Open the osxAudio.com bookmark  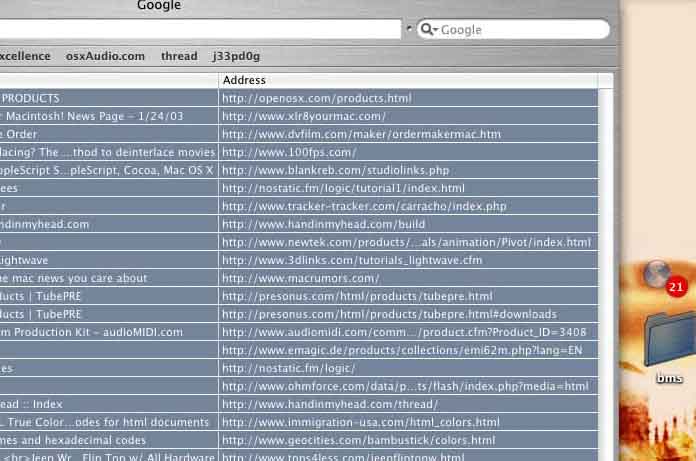coord(105,56)
